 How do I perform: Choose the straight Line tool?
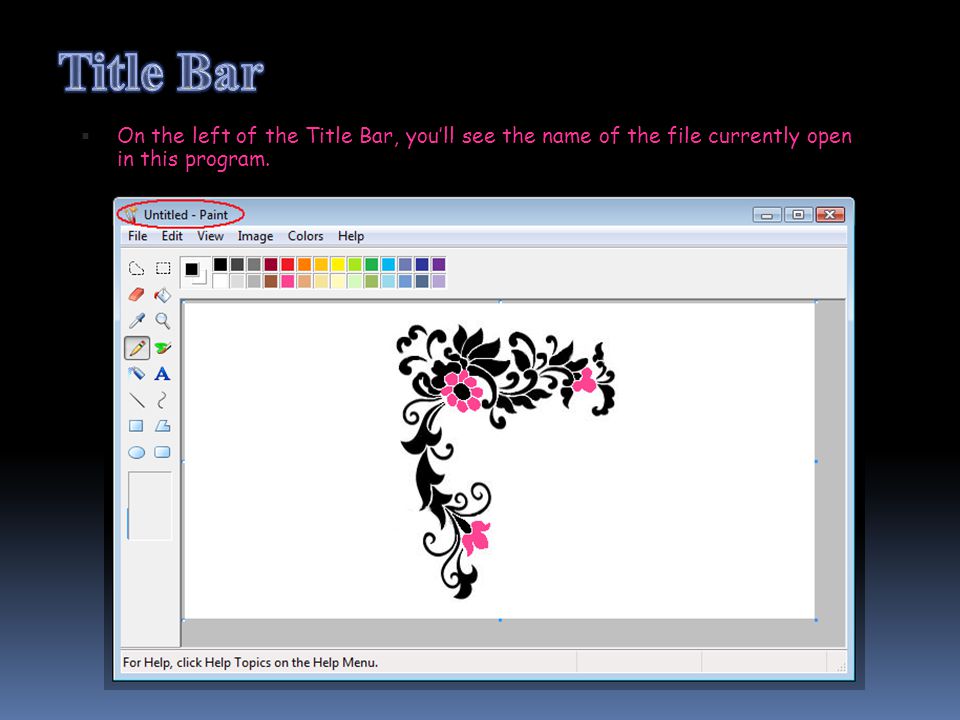point(136,400)
